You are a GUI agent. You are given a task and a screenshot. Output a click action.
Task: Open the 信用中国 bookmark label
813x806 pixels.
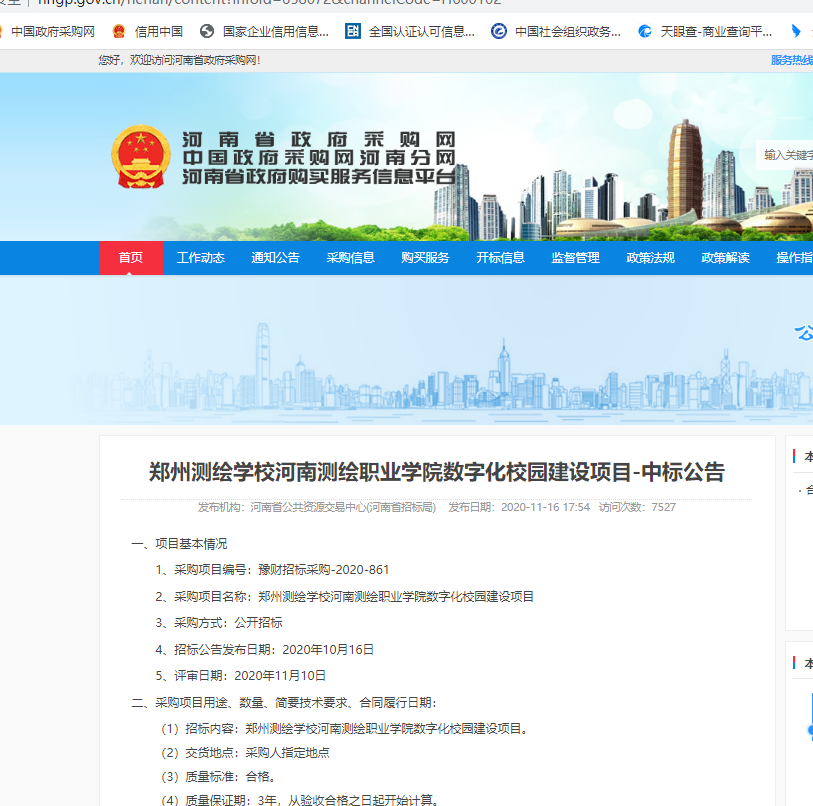[159, 32]
